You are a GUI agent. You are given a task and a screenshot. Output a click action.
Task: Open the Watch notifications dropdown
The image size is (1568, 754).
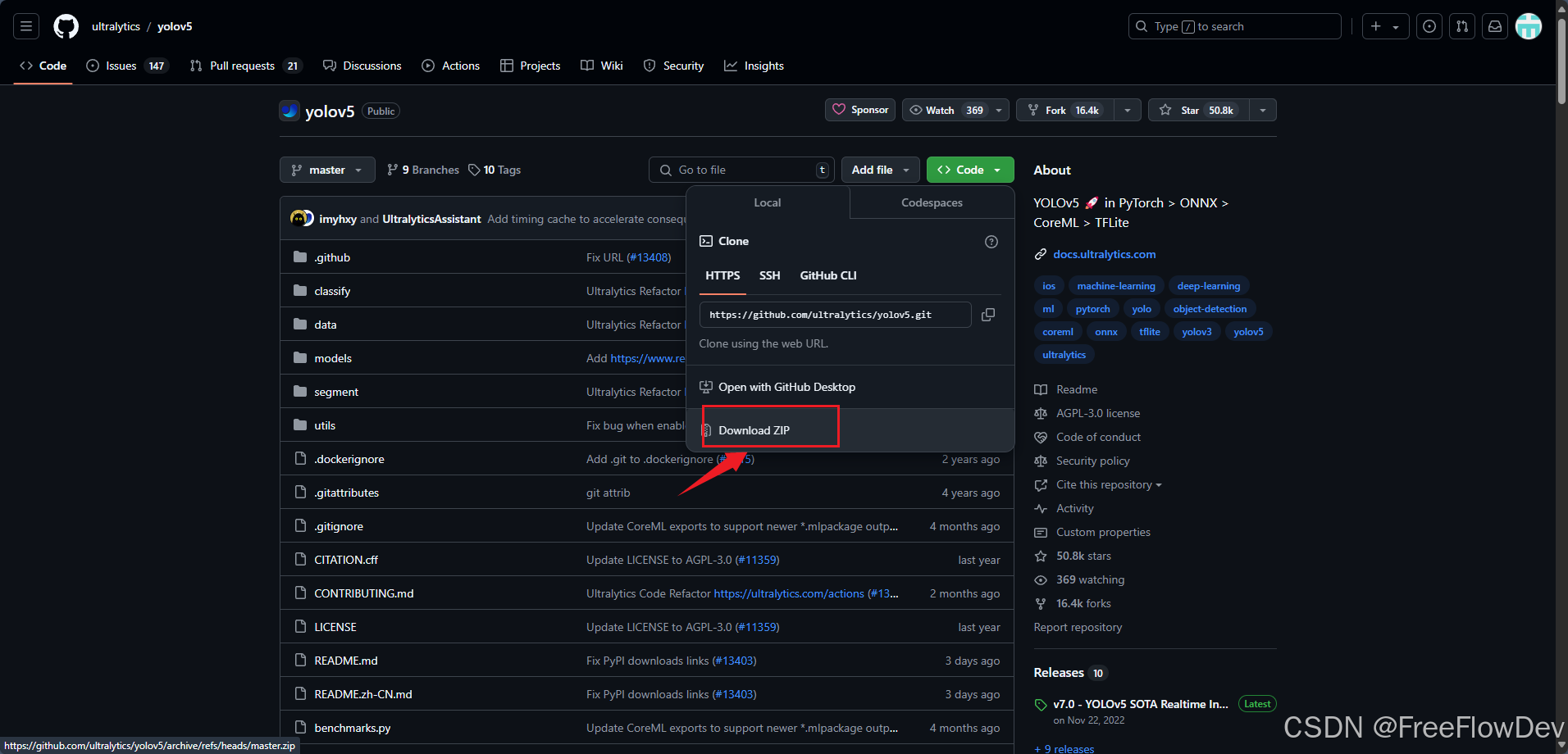[955, 110]
